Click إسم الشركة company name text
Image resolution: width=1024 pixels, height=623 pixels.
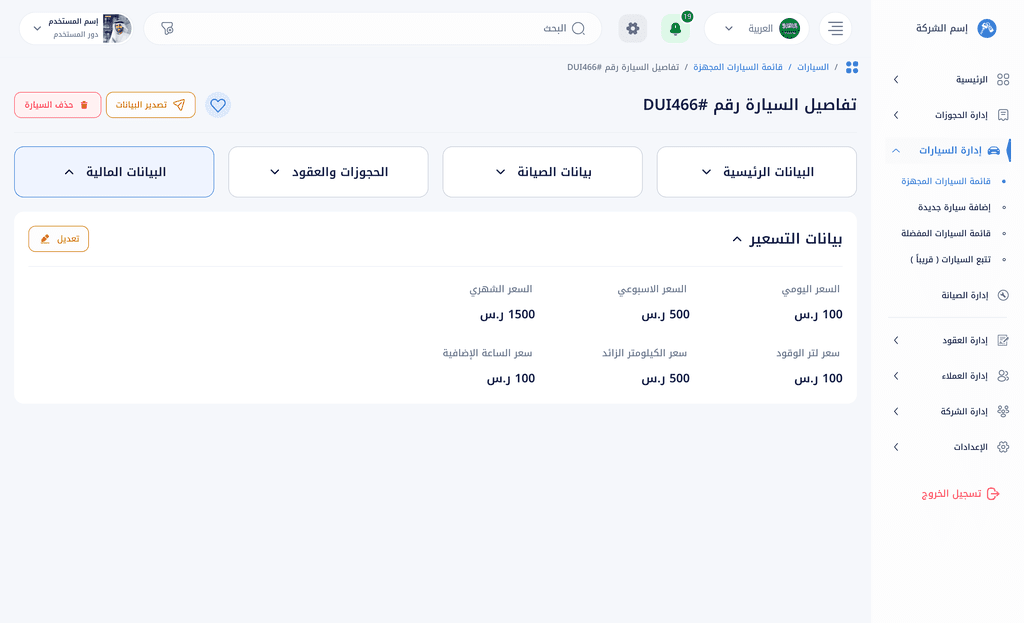[x=941, y=29]
